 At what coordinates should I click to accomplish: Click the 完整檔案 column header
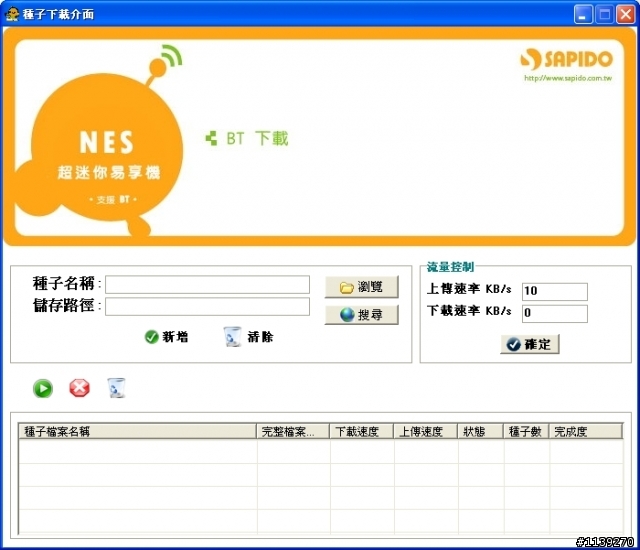(x=293, y=431)
